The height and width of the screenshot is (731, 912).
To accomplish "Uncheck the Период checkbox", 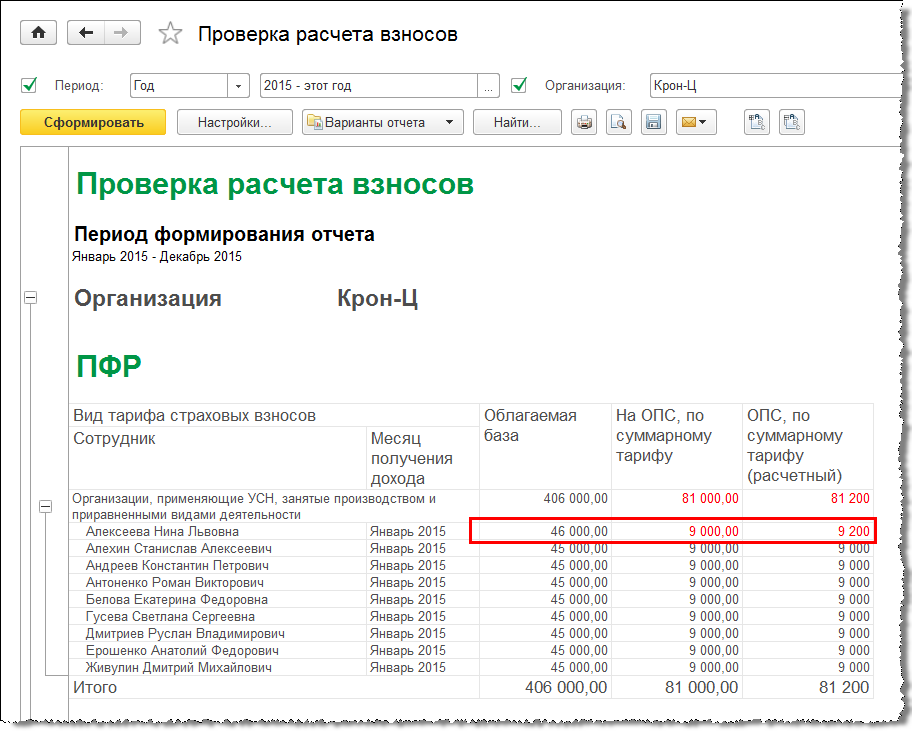I will pos(29,85).
